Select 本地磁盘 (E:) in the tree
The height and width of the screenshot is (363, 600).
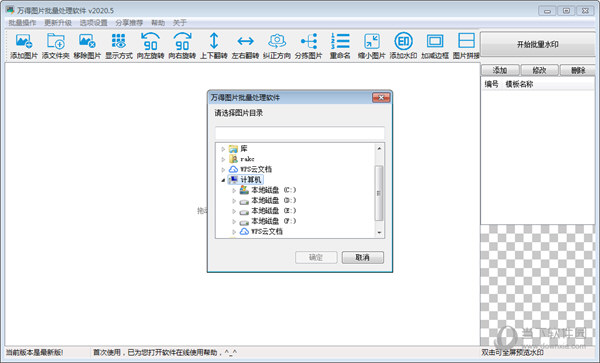pos(268,211)
